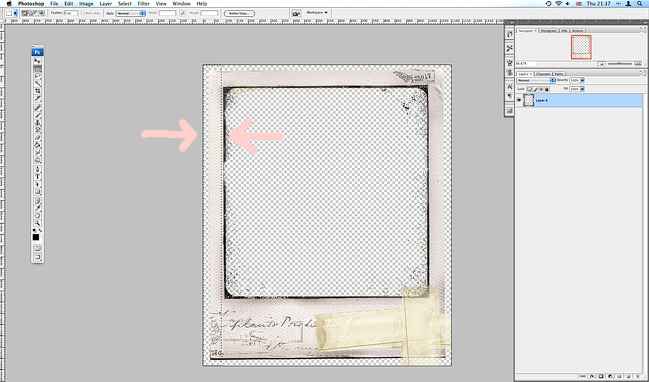
Task: Select the Zoom magnifier tool
Action: click(37, 223)
